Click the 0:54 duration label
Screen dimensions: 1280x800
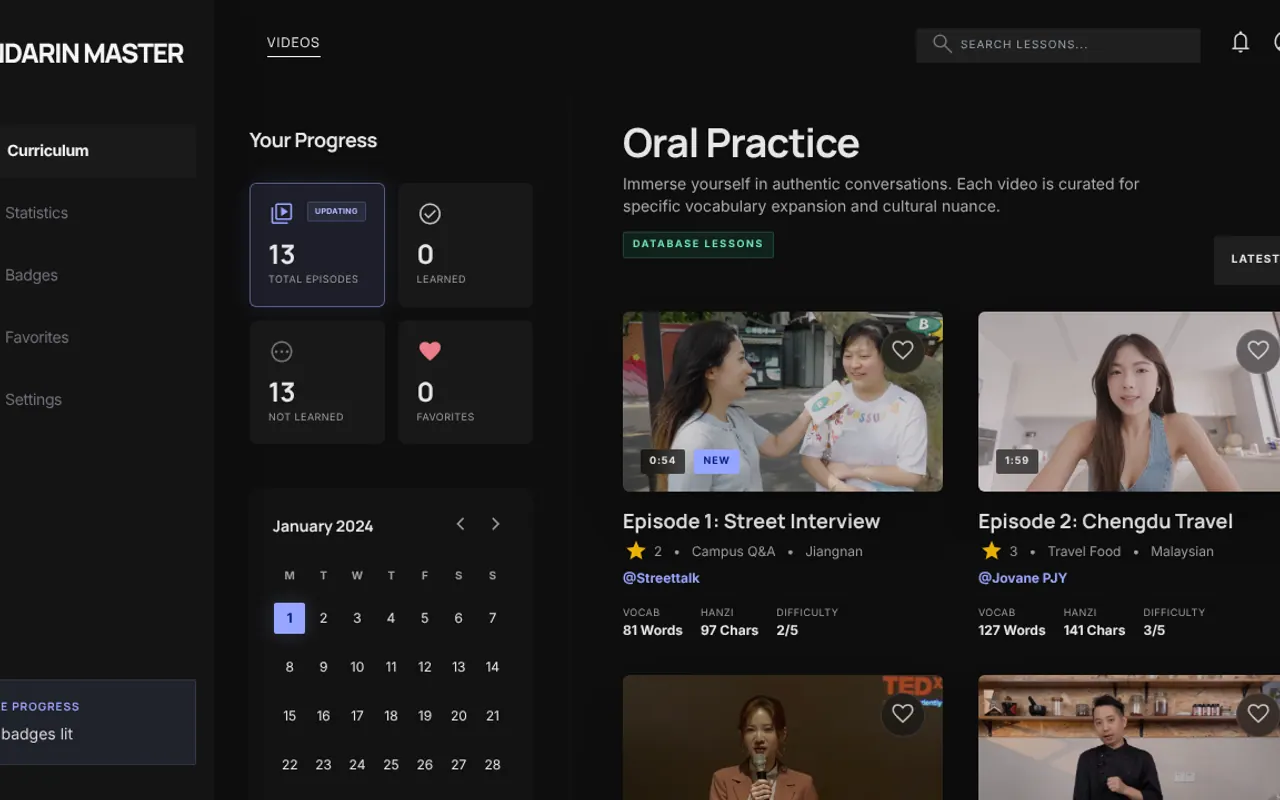point(663,461)
